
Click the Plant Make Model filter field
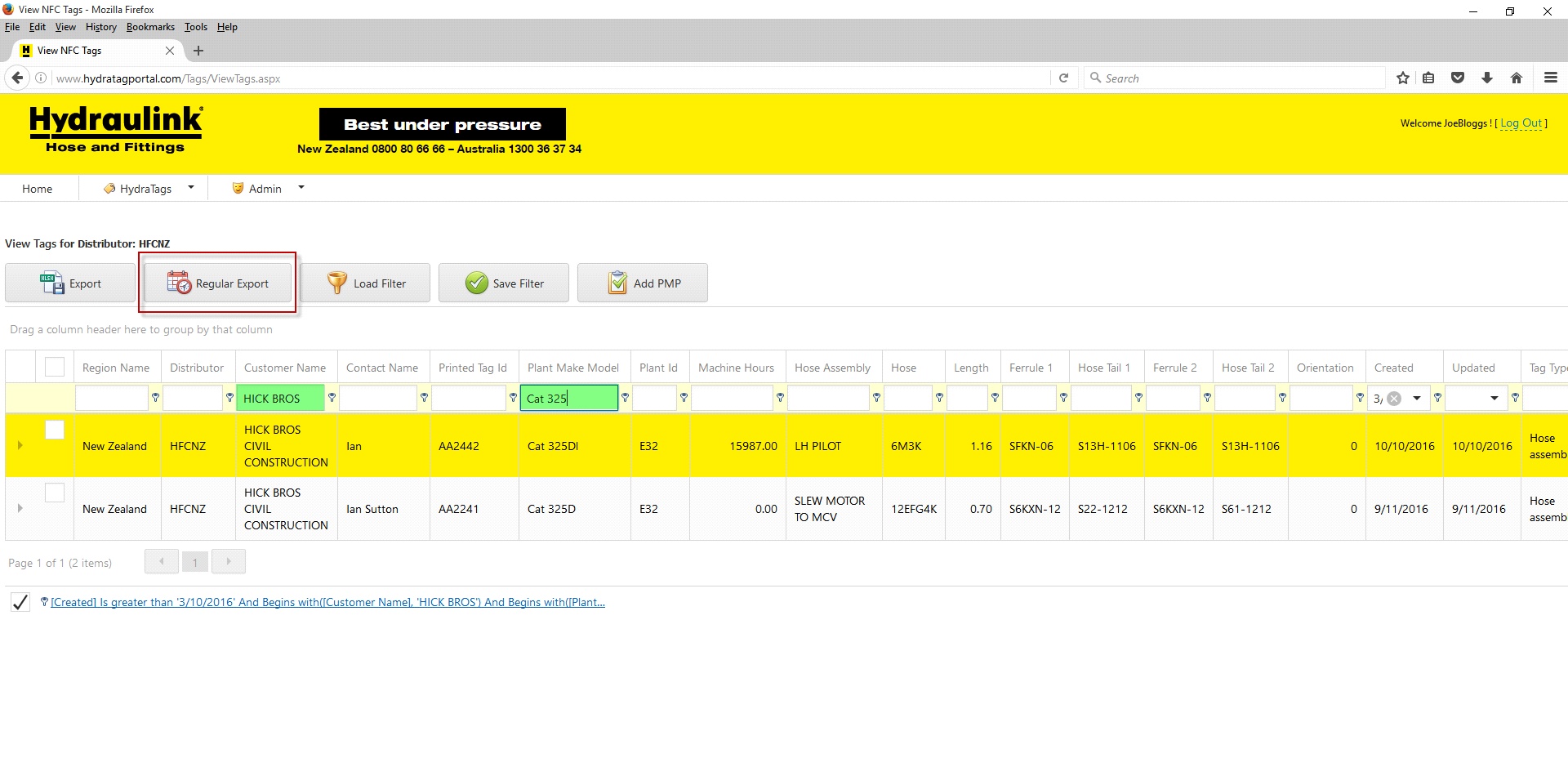coord(569,399)
